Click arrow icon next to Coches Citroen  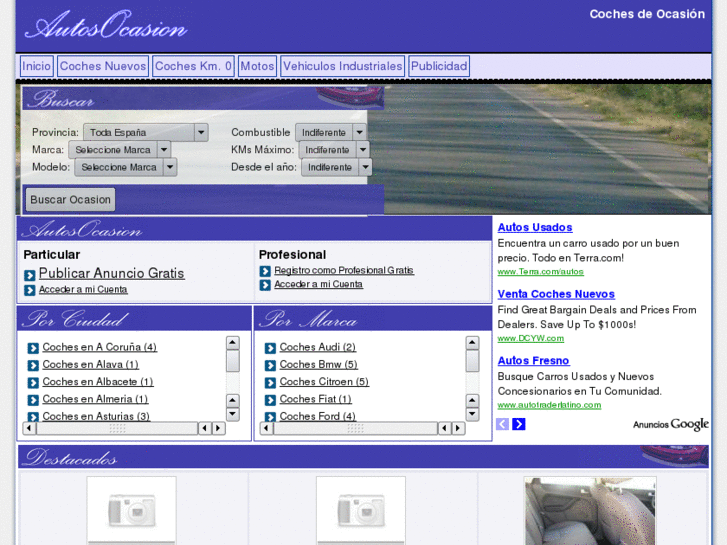[270, 383]
